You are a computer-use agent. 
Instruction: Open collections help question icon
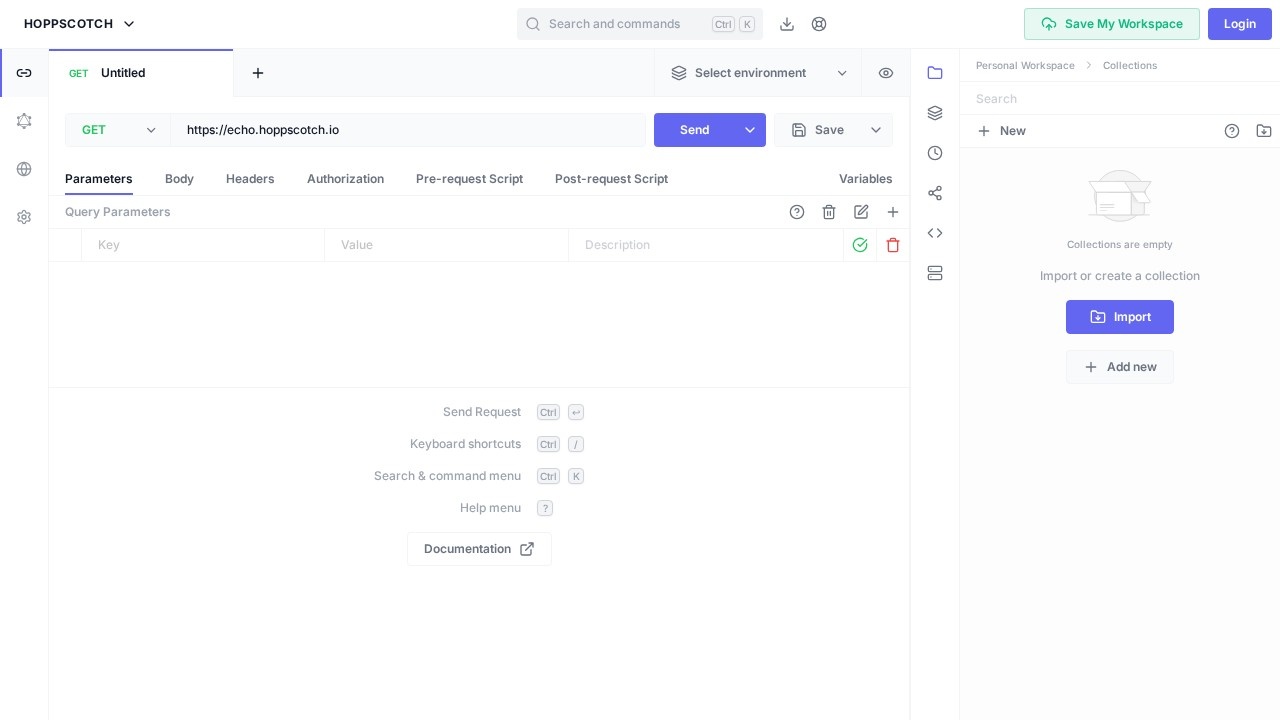point(1232,131)
